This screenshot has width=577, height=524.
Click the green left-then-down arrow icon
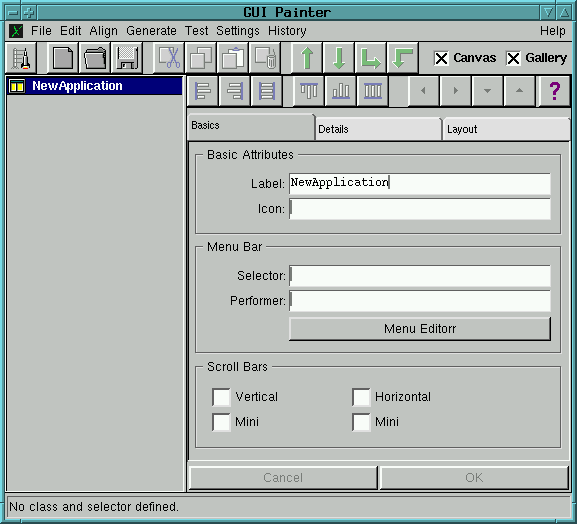pos(403,58)
